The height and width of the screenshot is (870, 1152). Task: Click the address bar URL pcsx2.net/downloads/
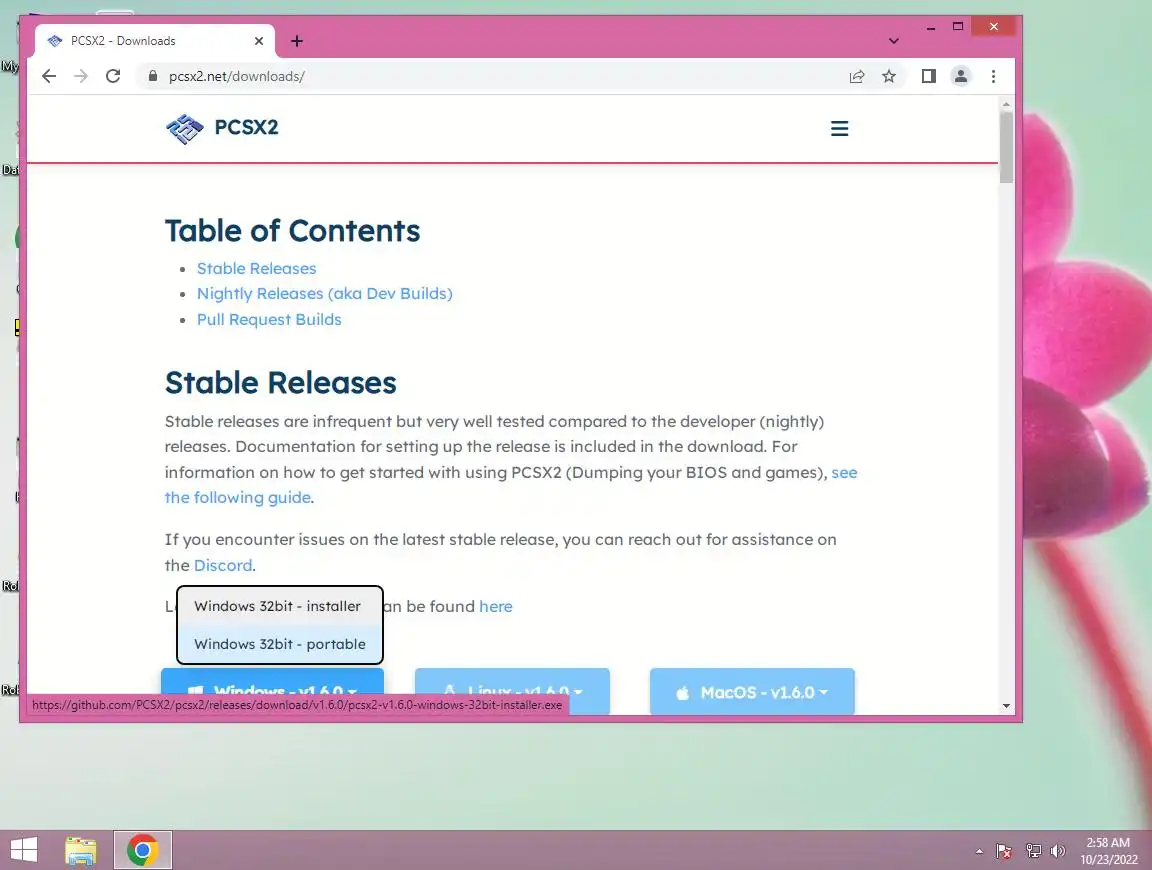(237, 76)
